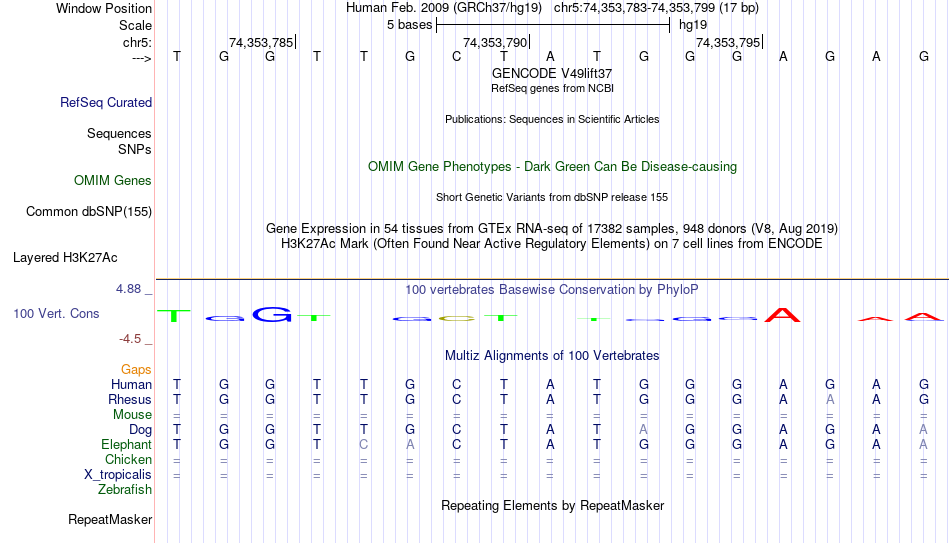This screenshot has width=950, height=543.
Task: Click the reverse-complement arrow ---> label
Action: [142, 58]
